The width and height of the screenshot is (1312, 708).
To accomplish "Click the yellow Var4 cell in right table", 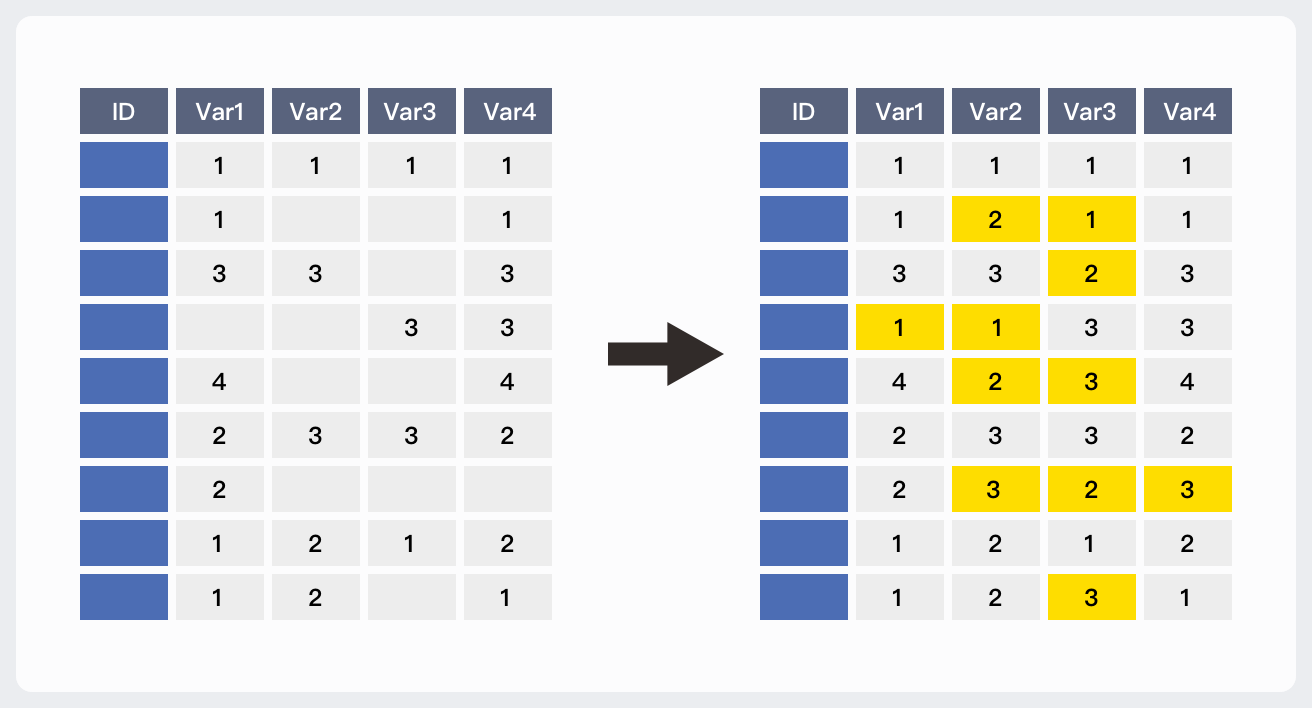I will [x=1187, y=489].
